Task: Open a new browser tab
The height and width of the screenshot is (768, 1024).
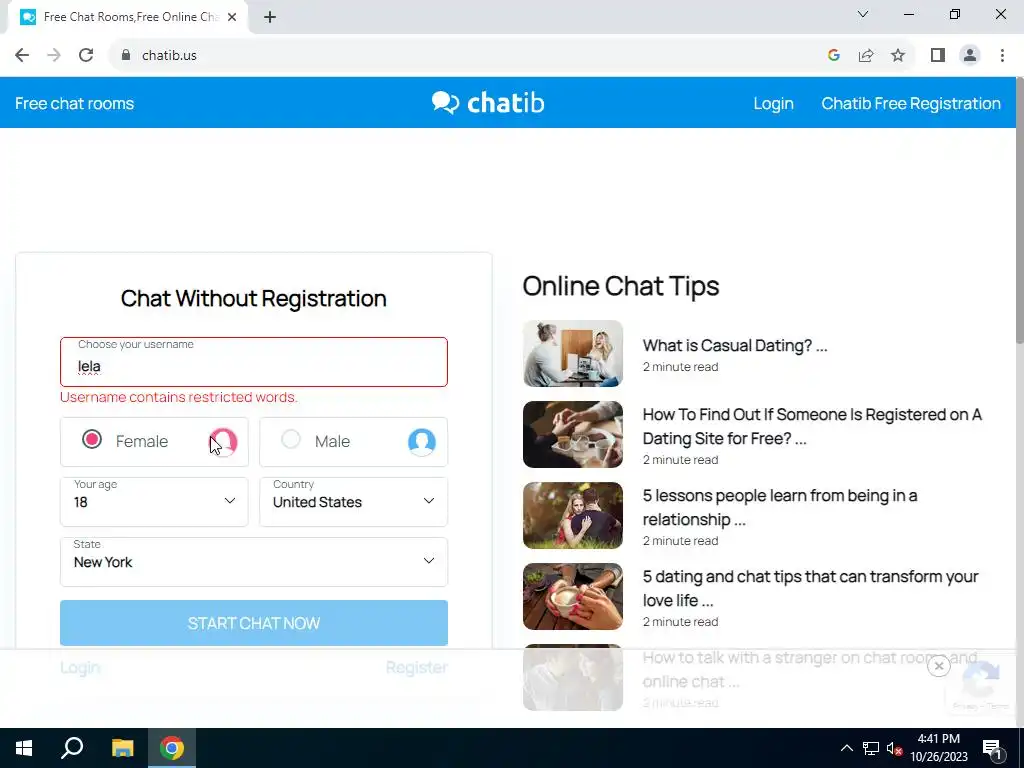Action: [270, 17]
